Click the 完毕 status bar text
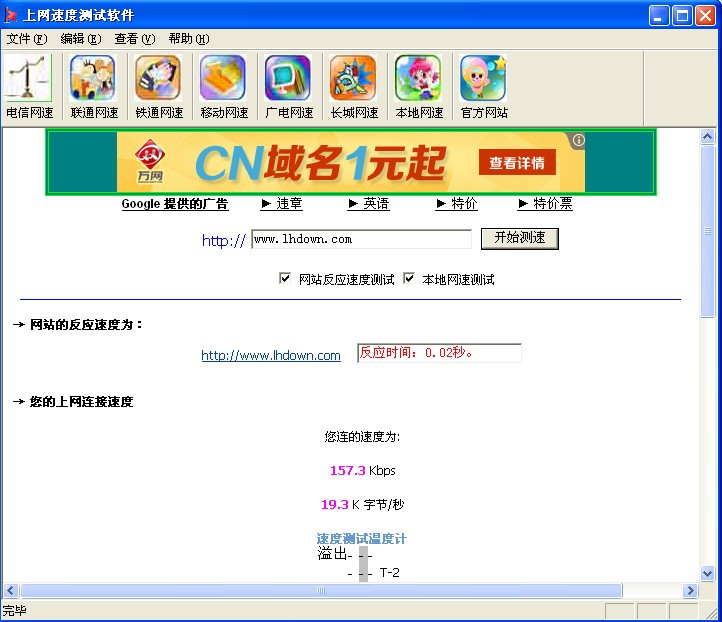722x622 pixels. [14, 611]
